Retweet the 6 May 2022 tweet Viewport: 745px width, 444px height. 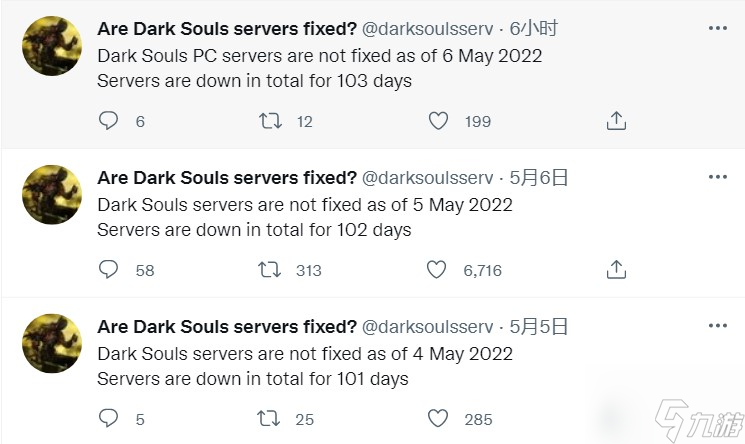[x=270, y=121]
